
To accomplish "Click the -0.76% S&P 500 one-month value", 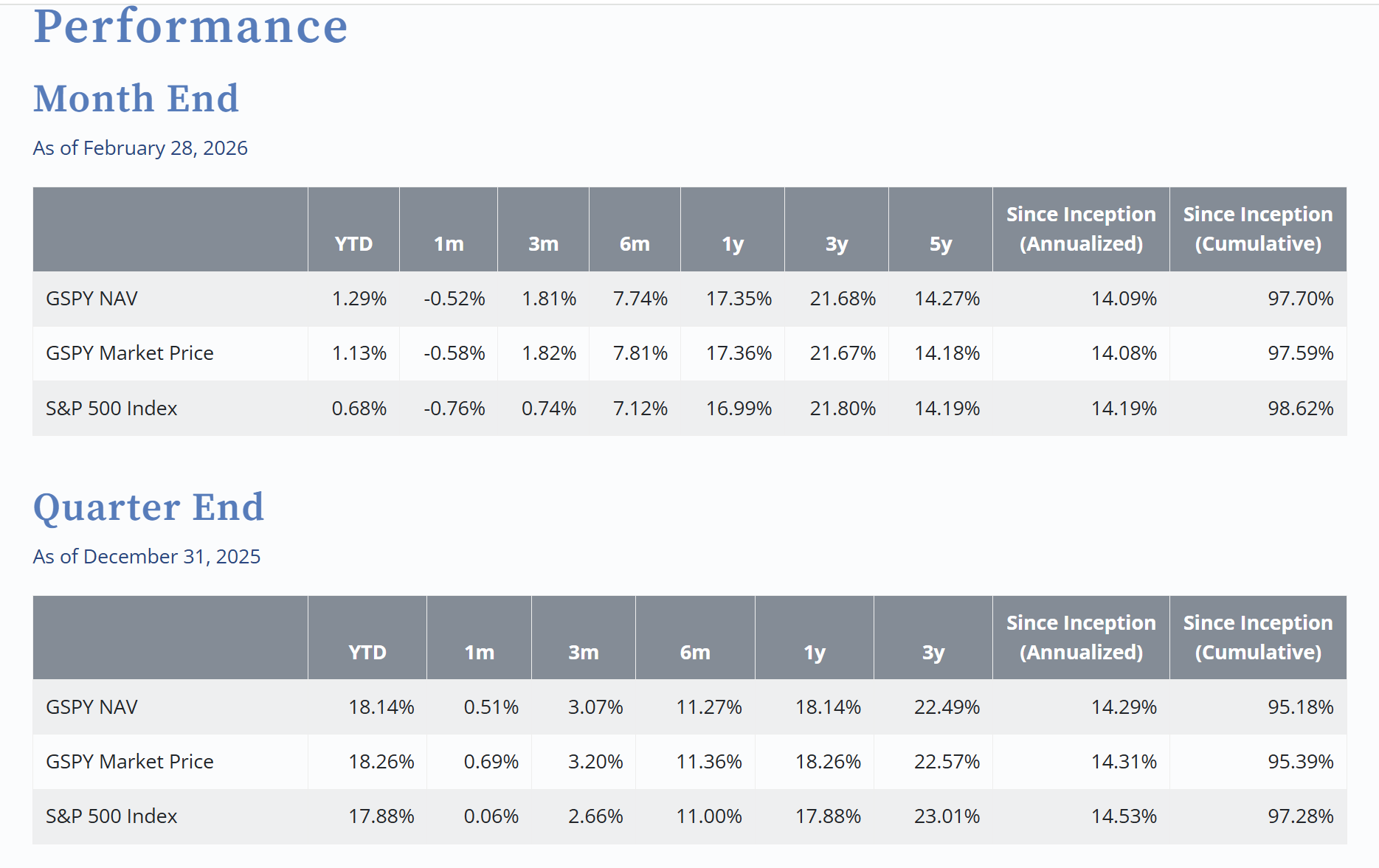I will pos(455,409).
